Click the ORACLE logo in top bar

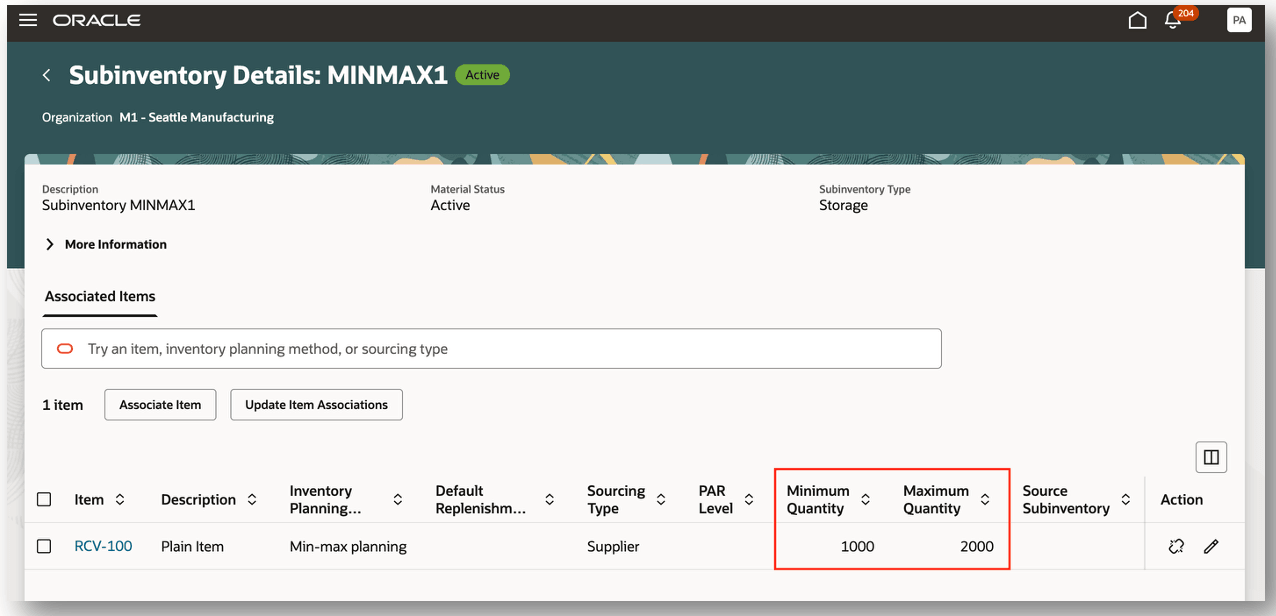click(96, 19)
